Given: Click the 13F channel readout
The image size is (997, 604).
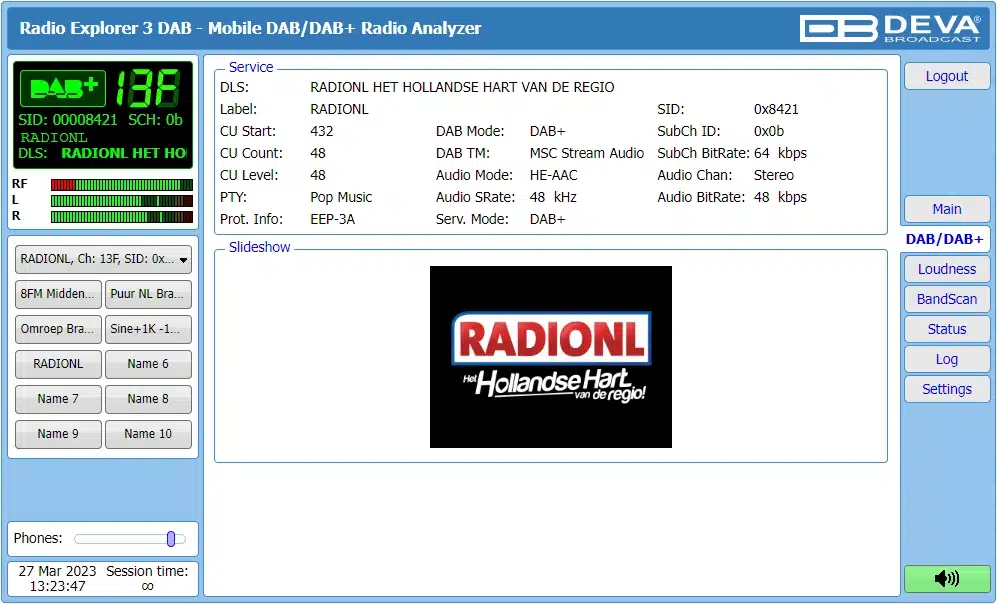Looking at the screenshot, I should tap(148, 88).
